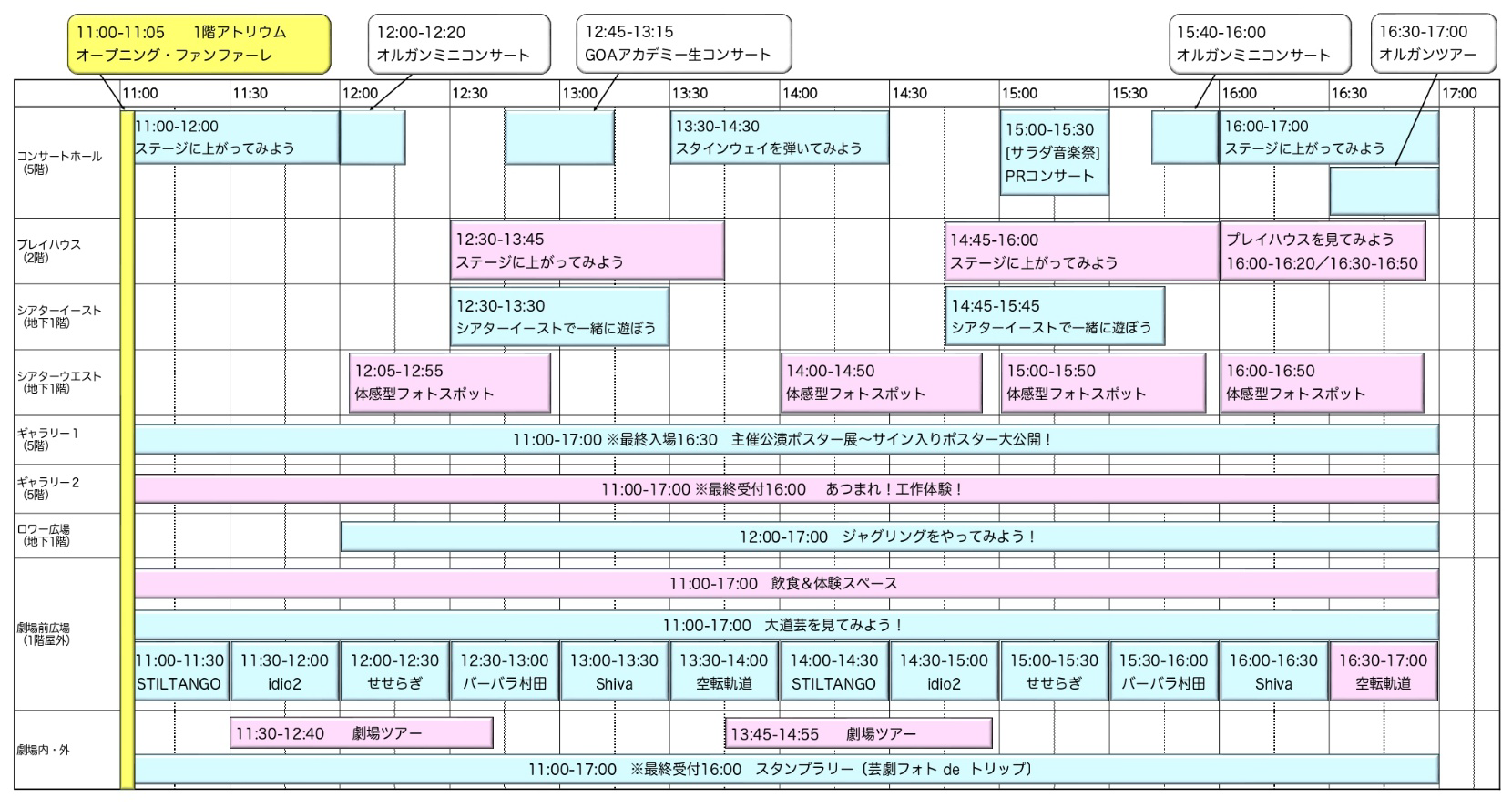Viewport: 1512px width, 808px height.
Task: Select the 11:00-11:30 STILTANGO slot
Action: [180, 672]
